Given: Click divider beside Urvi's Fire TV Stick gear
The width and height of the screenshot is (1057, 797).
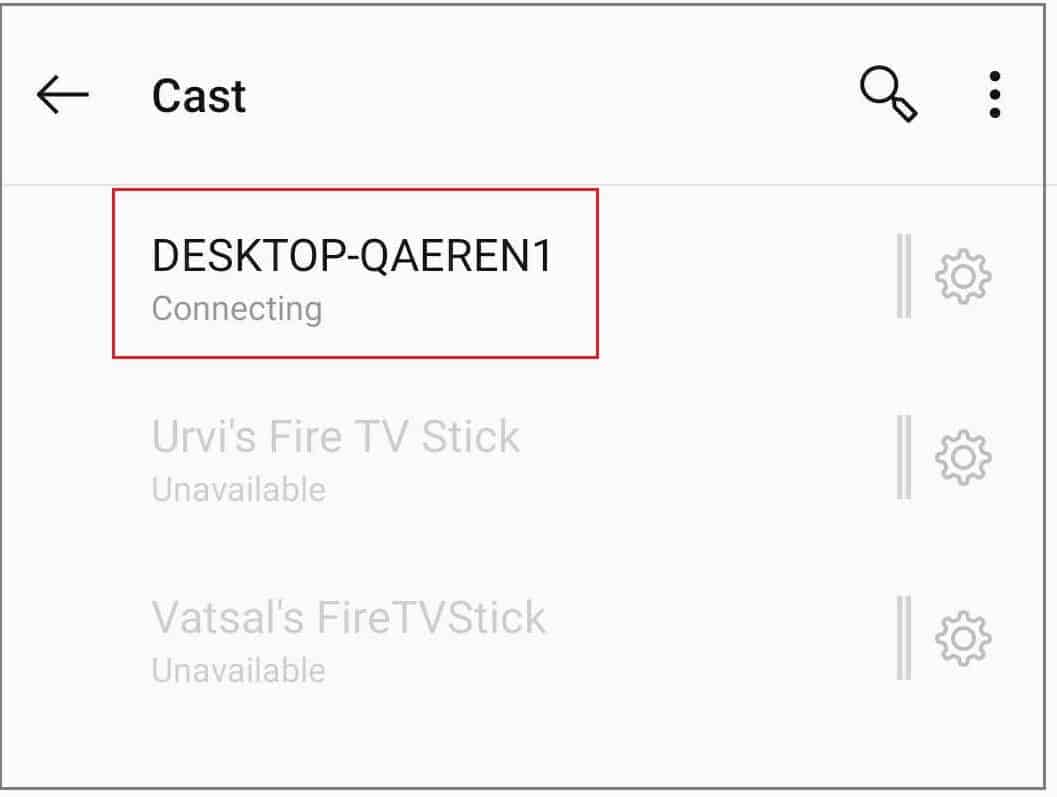Looking at the screenshot, I should click(904, 457).
